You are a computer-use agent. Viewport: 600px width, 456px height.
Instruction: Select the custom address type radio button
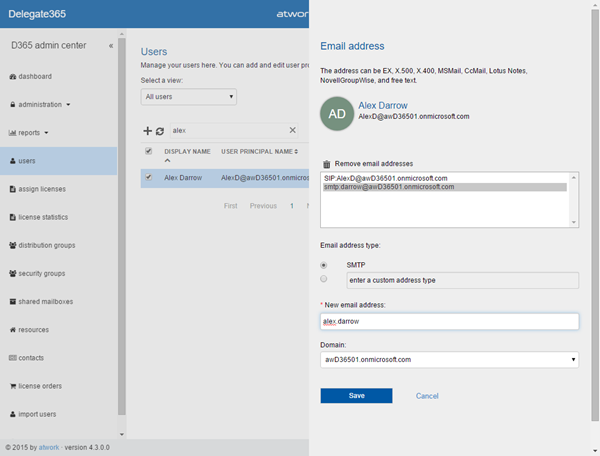tap(324, 279)
